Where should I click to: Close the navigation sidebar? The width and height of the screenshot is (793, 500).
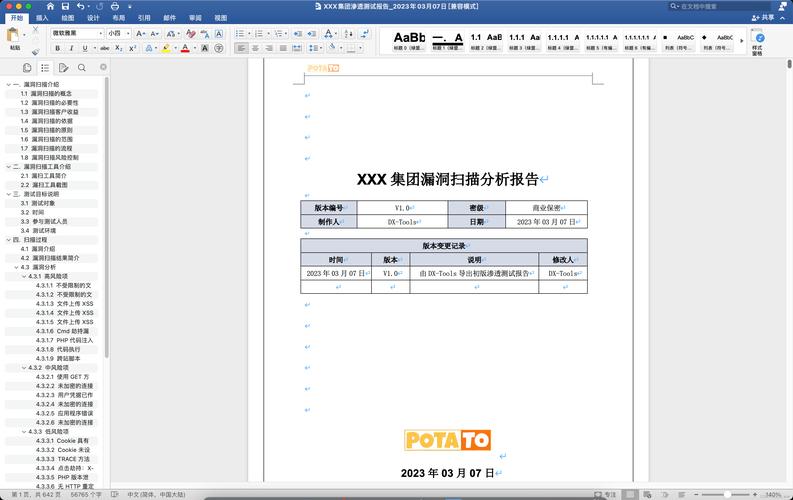click(x=103, y=67)
